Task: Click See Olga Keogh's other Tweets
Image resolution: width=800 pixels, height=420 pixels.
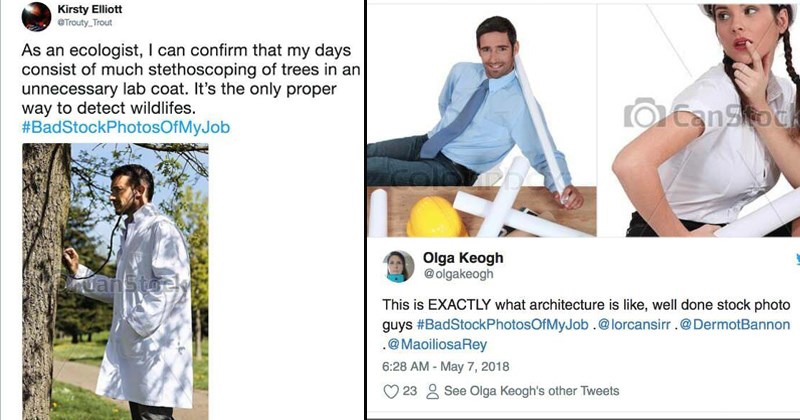Action: (531, 391)
